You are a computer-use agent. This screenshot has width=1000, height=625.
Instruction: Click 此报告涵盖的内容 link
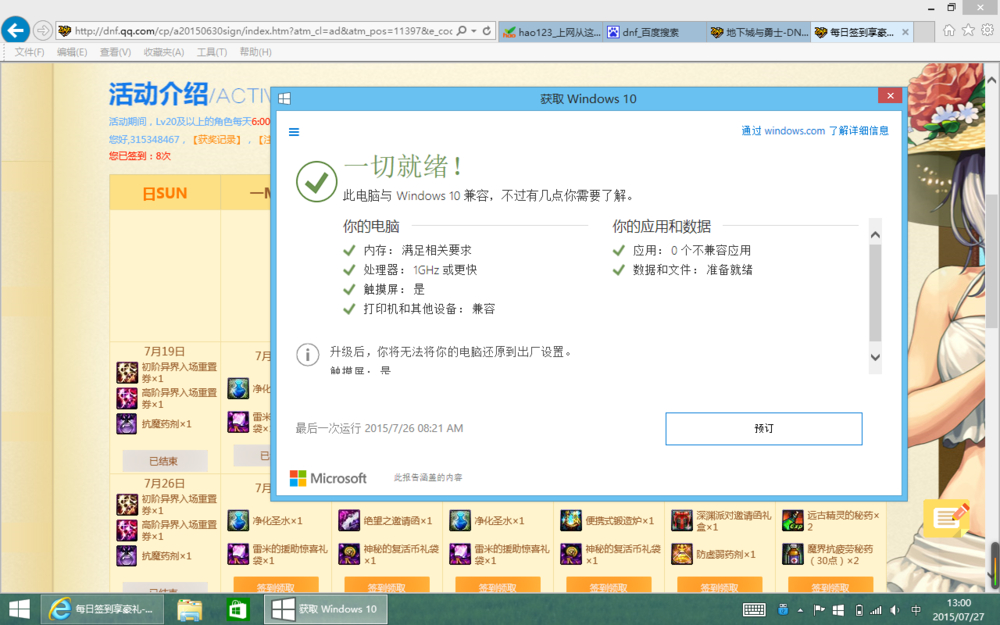(x=428, y=477)
